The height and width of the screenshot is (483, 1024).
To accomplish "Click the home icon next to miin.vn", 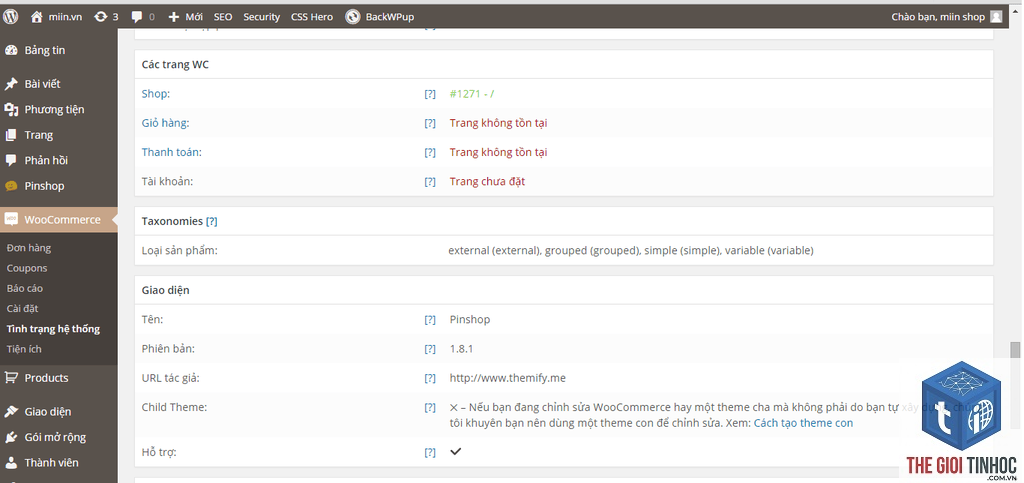I will (x=37, y=16).
